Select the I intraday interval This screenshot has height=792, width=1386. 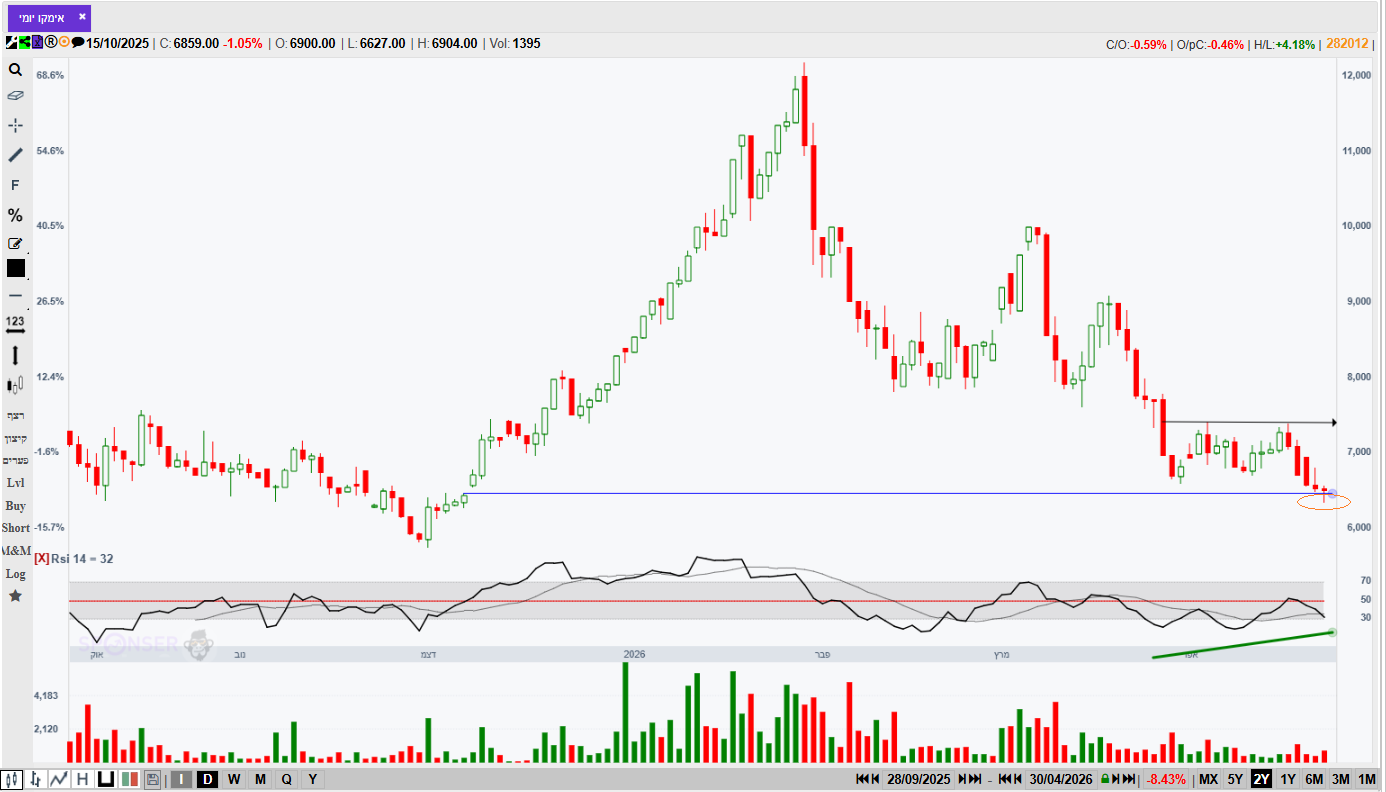pos(181,779)
